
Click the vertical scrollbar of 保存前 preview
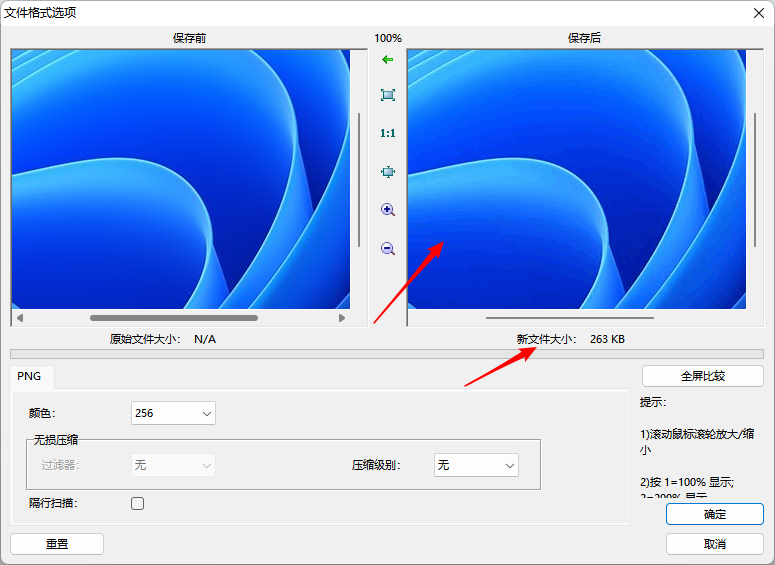[x=359, y=180]
